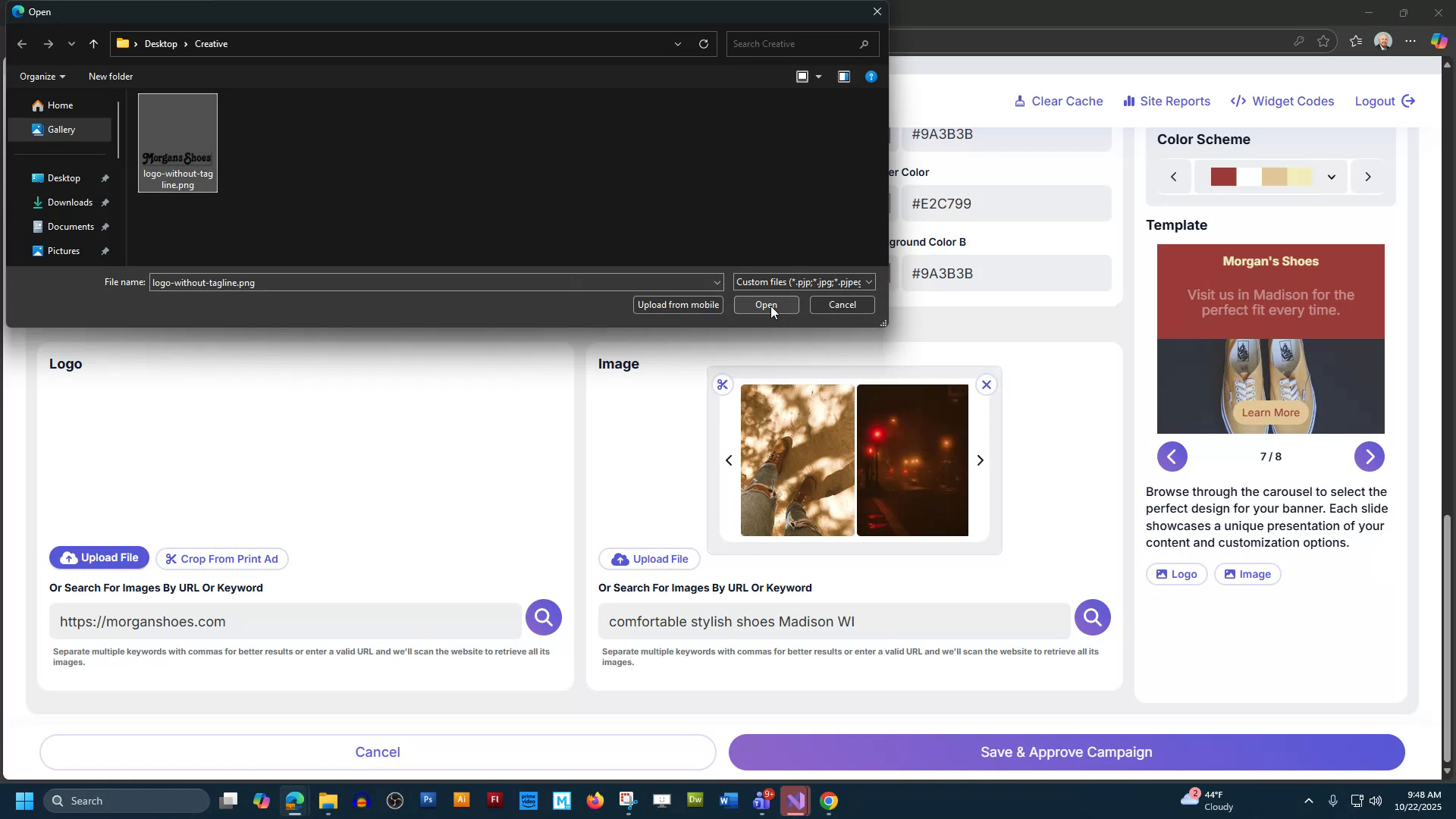Click the Clear Cache icon
This screenshot has height=819, width=1456.
coord(1021,101)
